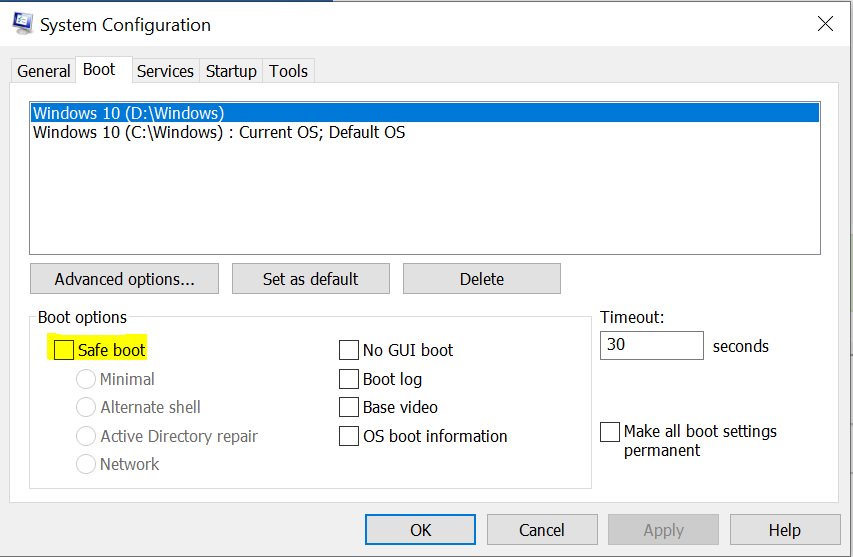Select the Tools tab
The width and height of the screenshot is (853, 557).
pyautogui.click(x=289, y=71)
